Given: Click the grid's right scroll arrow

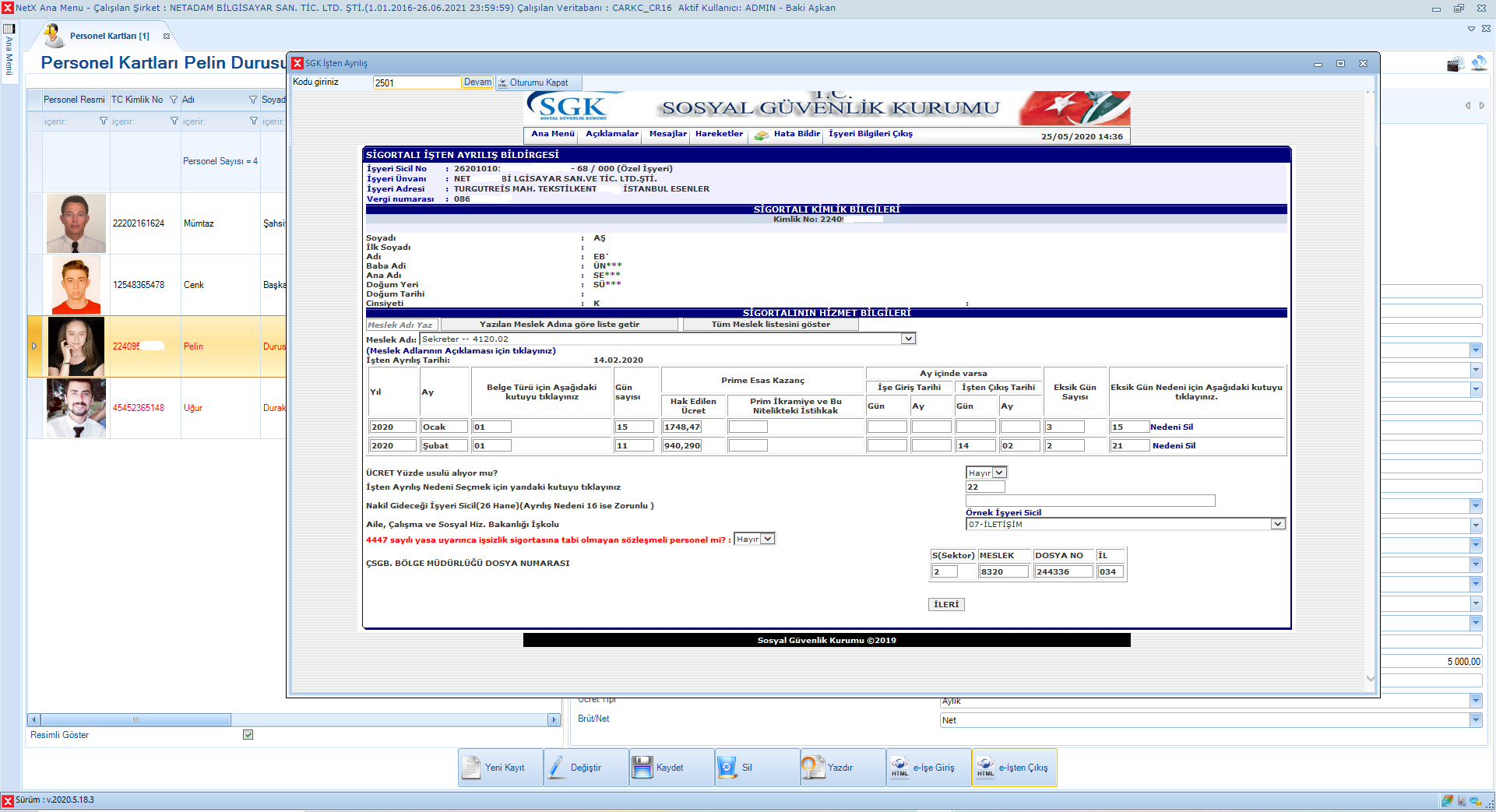Looking at the screenshot, I should coord(554,720).
